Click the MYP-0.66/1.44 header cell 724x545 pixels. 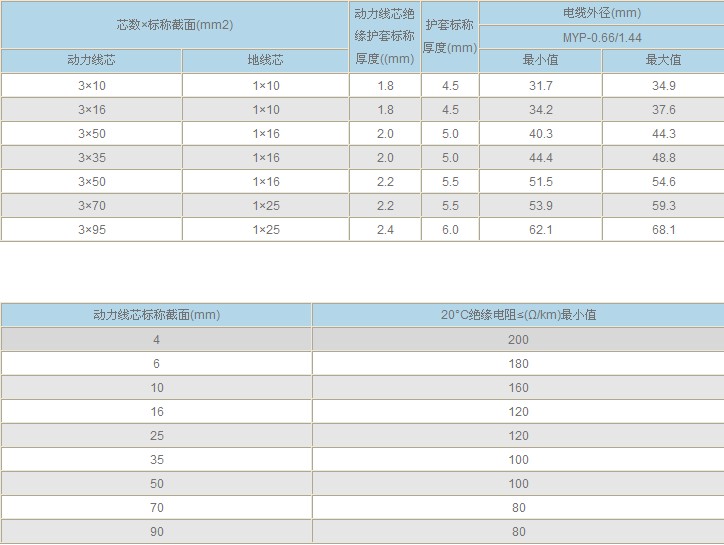click(x=602, y=37)
